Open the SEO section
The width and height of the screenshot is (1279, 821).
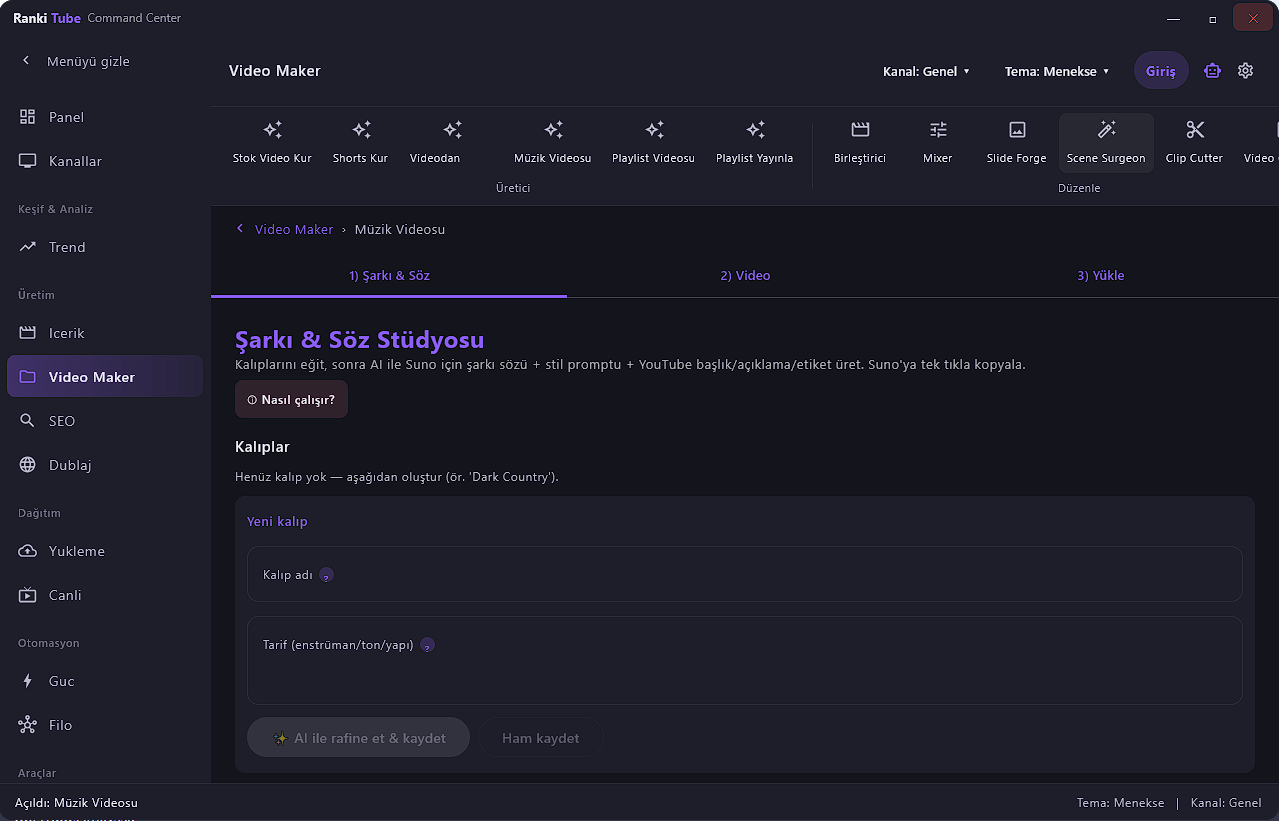105,421
